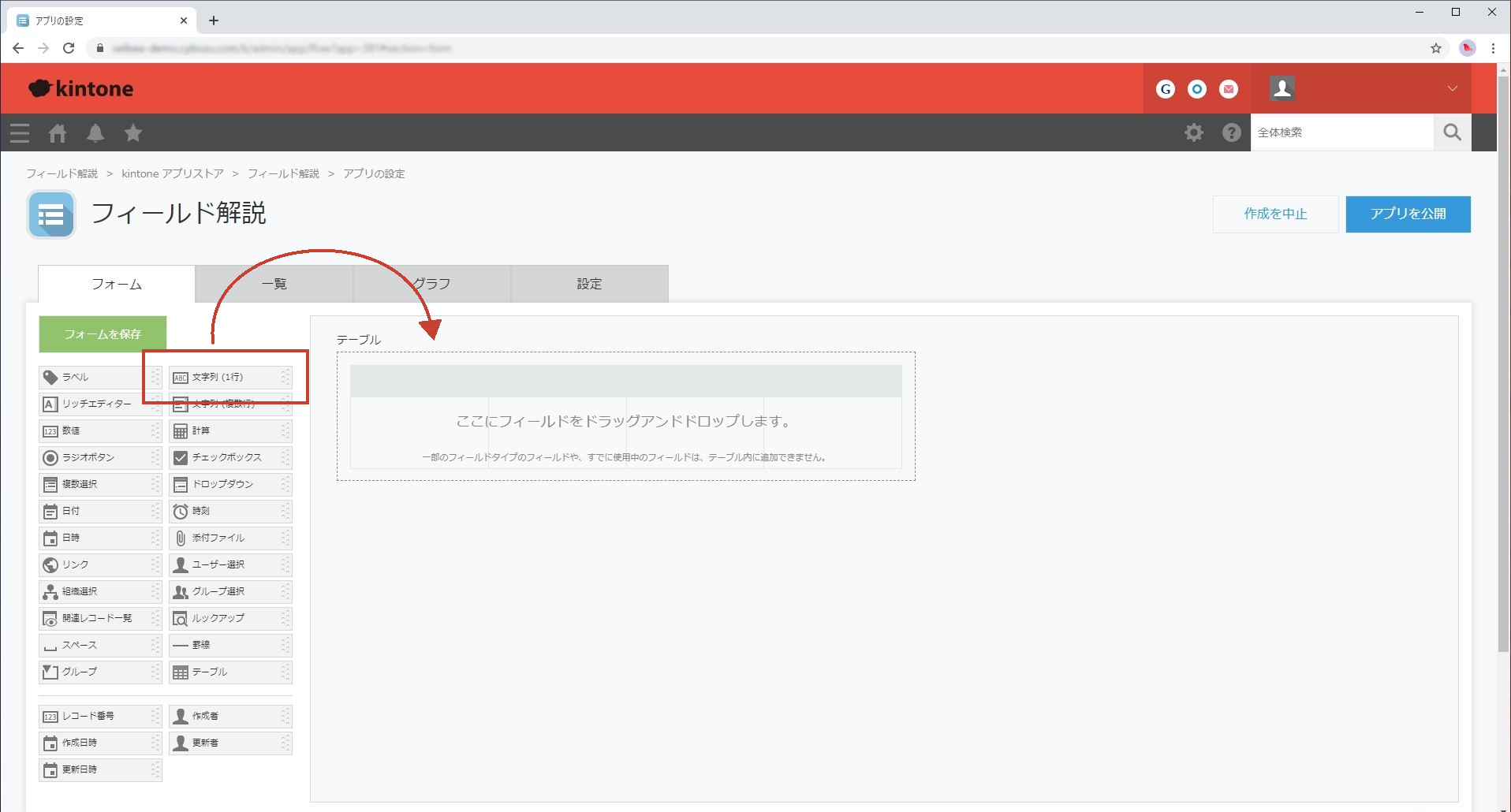The width and height of the screenshot is (1511, 812).
Task: Select the リッチエディター field
Action: coord(100,404)
